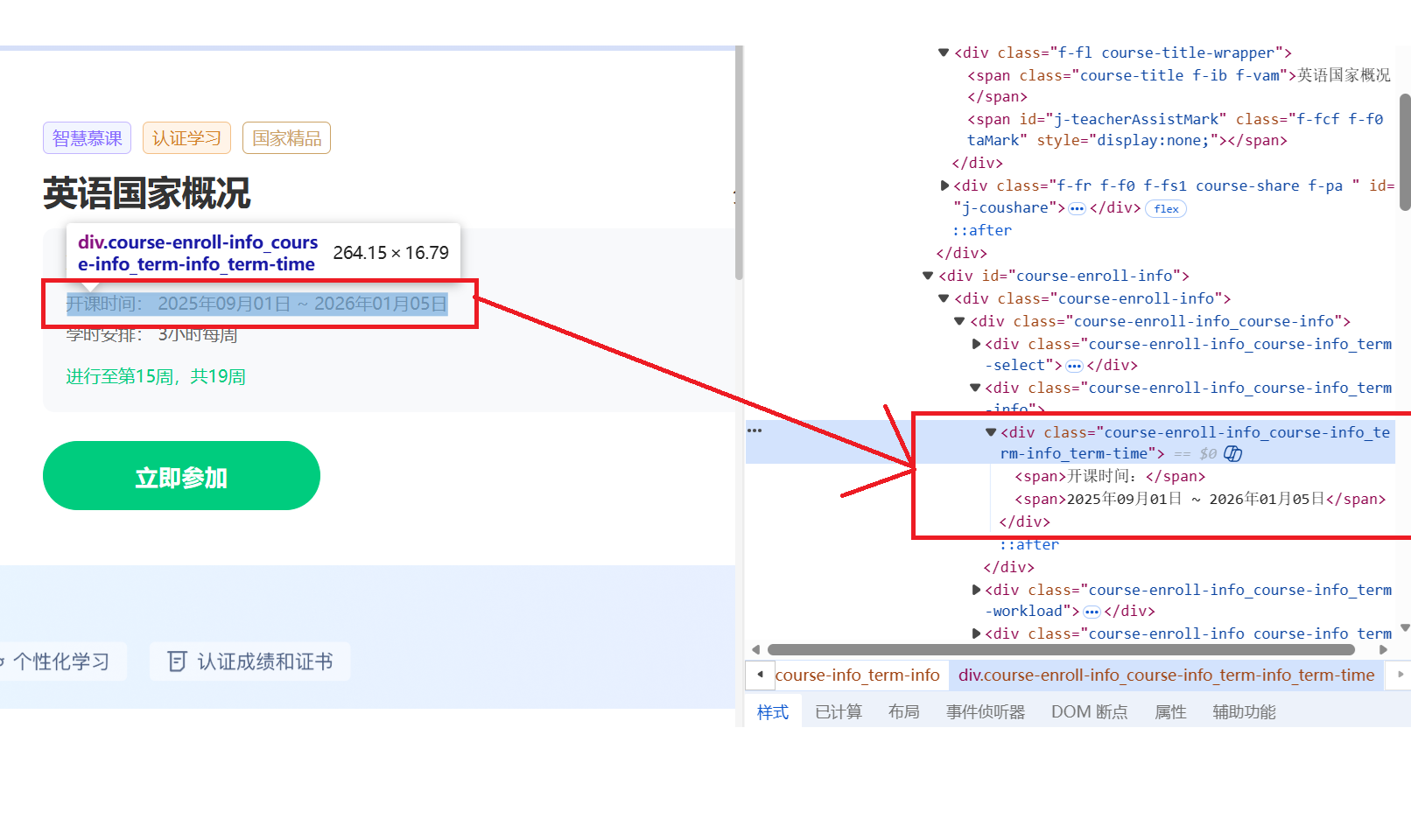1411x840 pixels.
Task: Collapse the id="course-enroll-info" div node
Action: pos(928,276)
